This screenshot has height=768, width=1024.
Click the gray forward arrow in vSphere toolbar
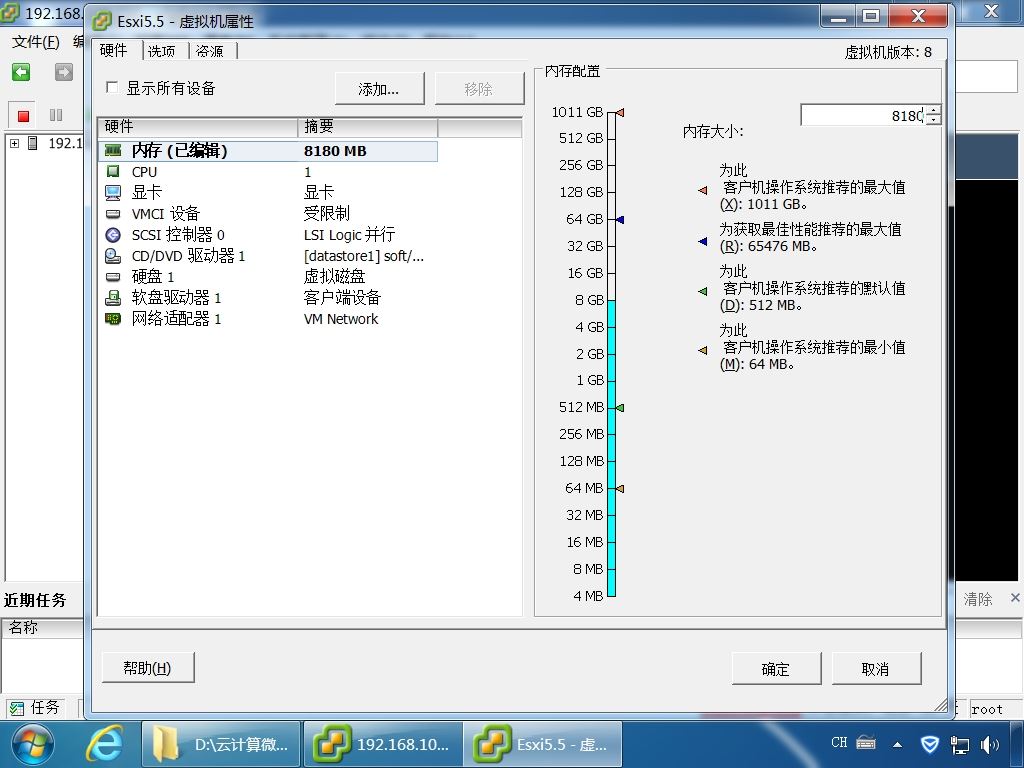[63, 72]
